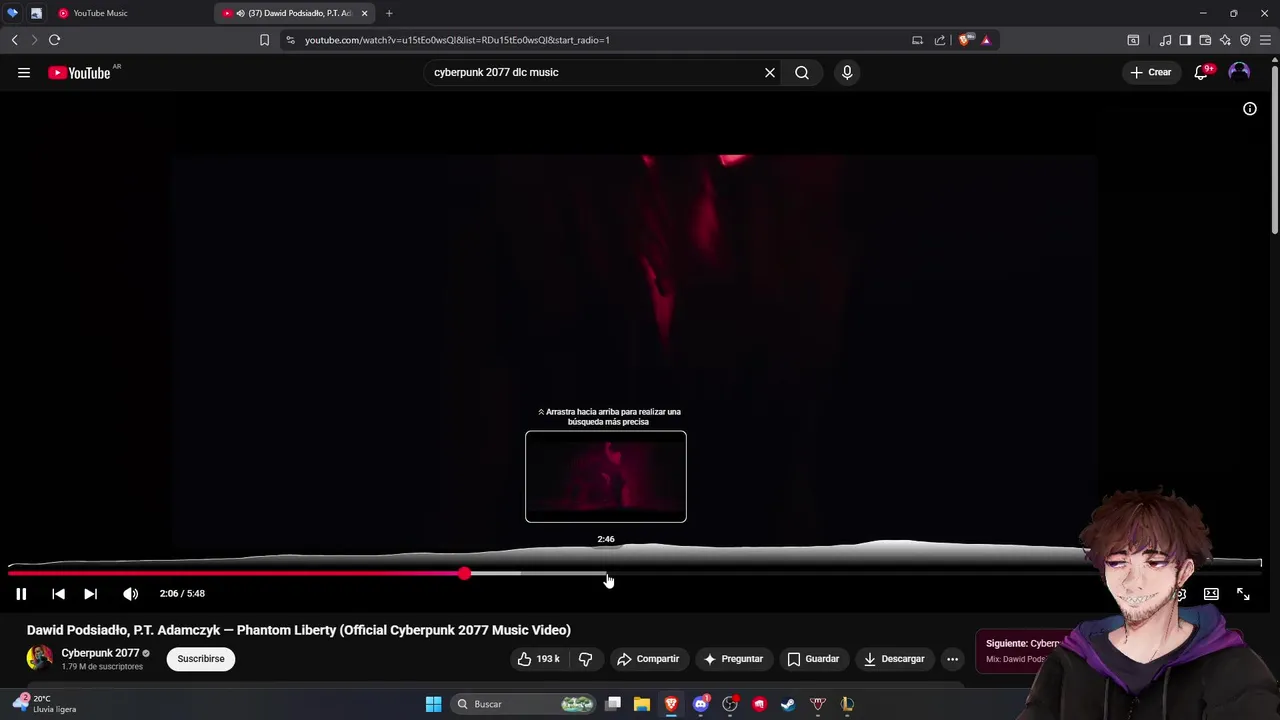1280x720 pixels.
Task: Click the Crear button
Action: click(x=1150, y=72)
